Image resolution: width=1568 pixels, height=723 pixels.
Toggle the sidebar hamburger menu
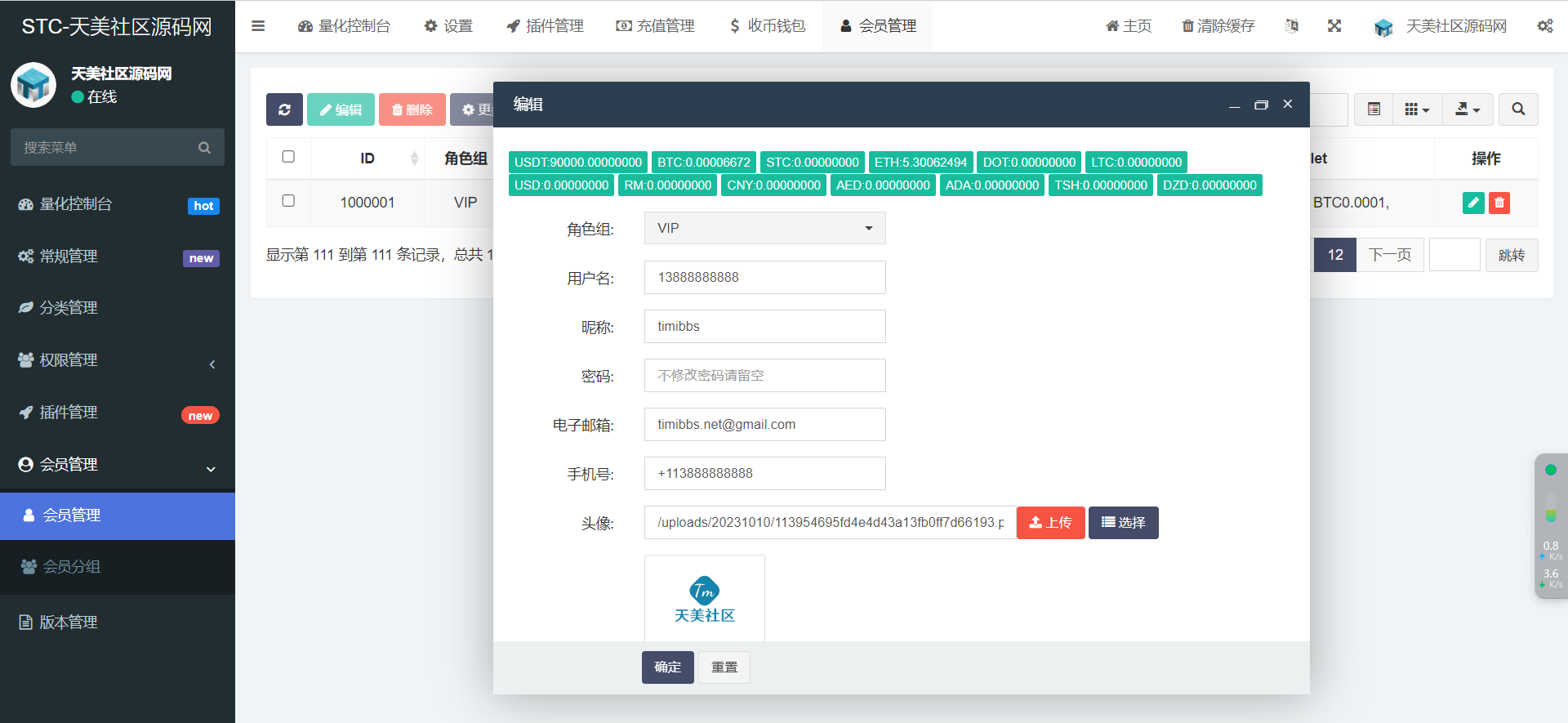(258, 26)
